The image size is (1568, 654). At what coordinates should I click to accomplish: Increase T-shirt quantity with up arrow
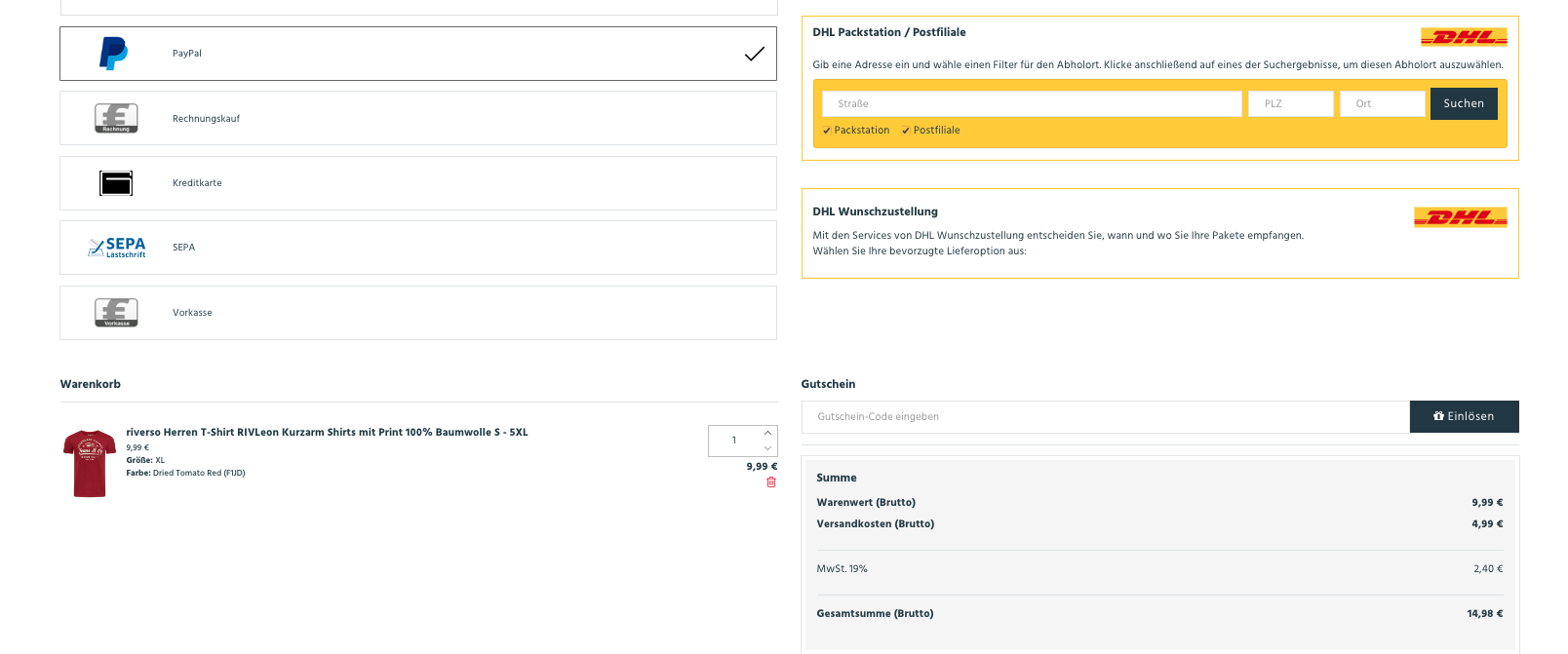[767, 433]
